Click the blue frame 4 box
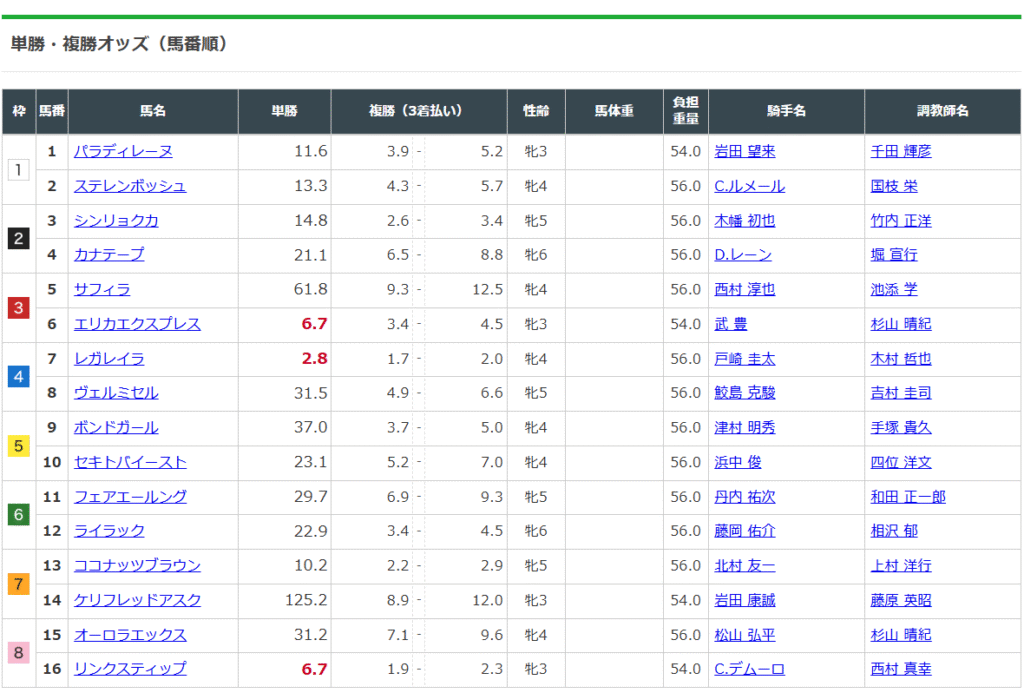 18,377
